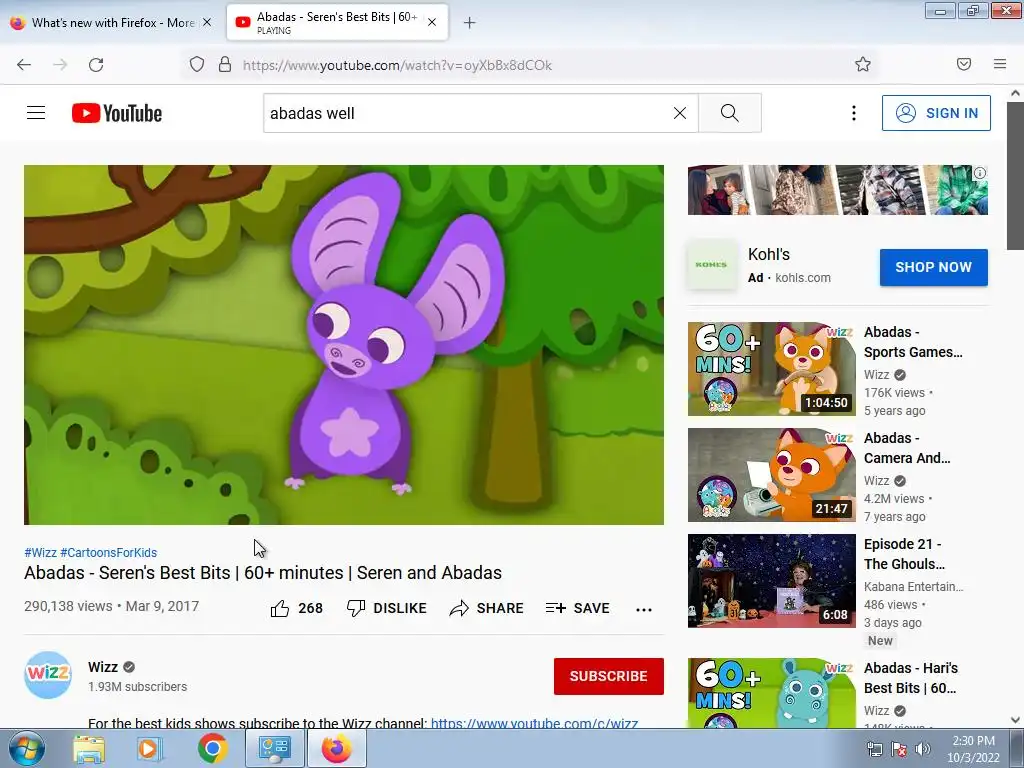The width and height of the screenshot is (1024, 768).
Task: Open Firefox application menu
Action: 1000,64
